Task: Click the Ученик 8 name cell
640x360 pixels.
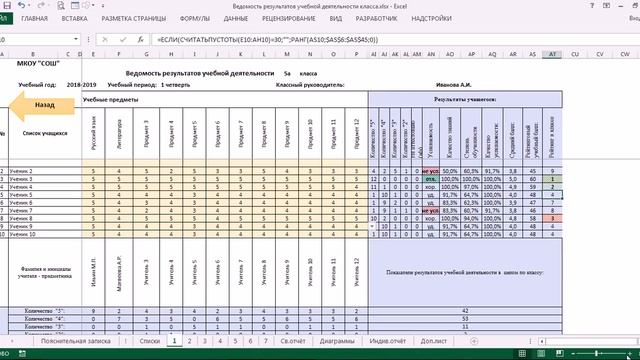Action: (x=45, y=218)
